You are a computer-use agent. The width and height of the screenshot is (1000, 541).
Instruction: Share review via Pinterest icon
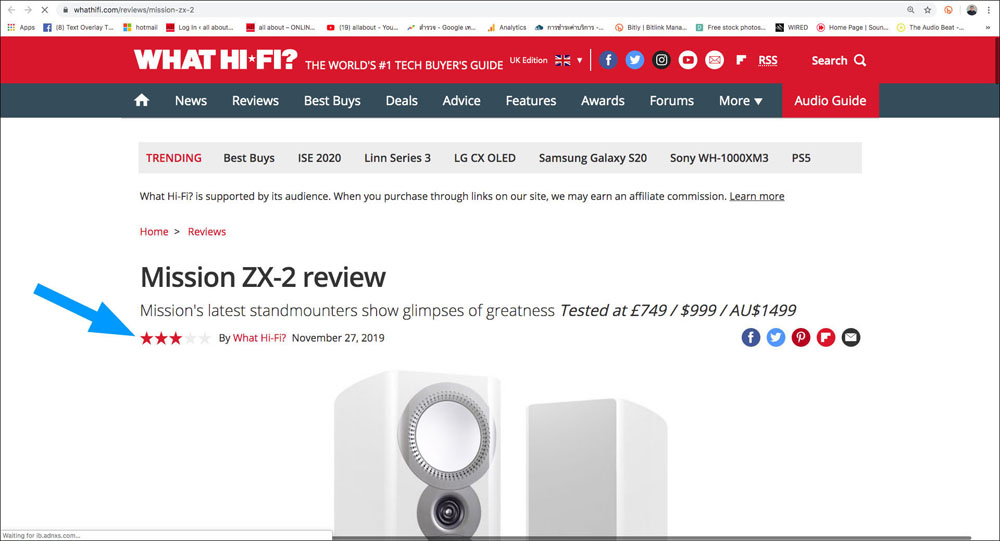801,337
